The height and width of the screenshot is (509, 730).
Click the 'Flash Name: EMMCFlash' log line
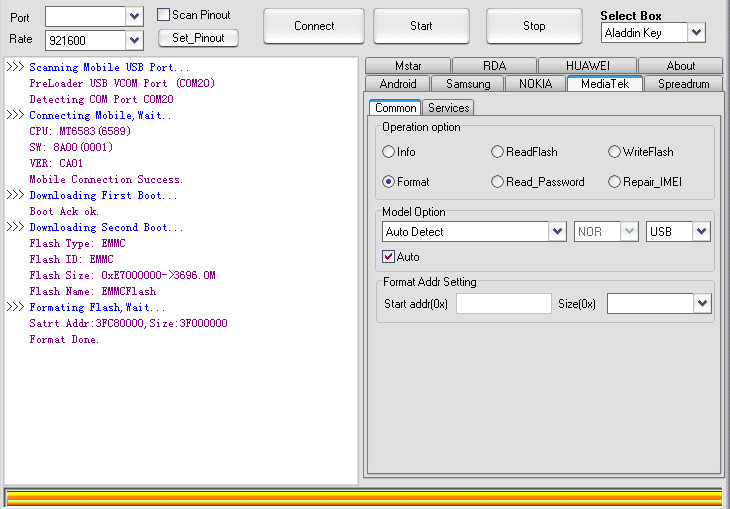[93, 292]
